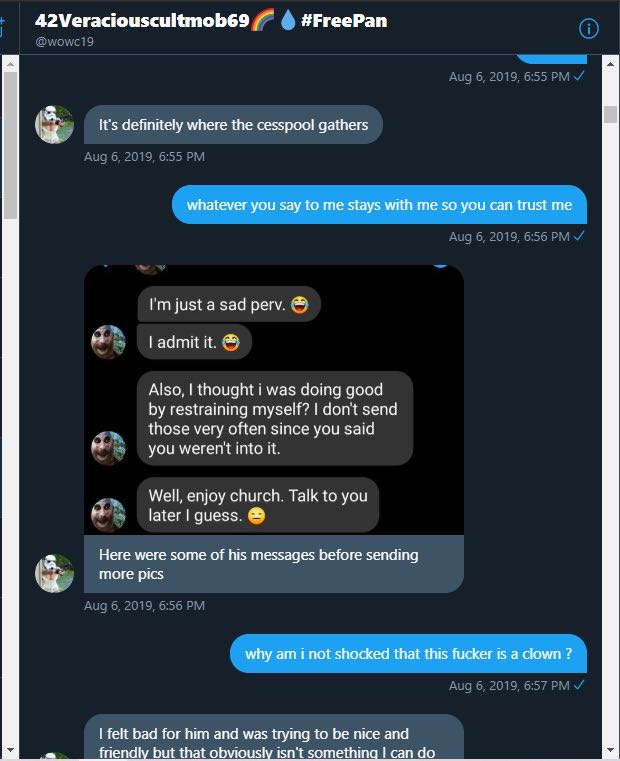
Task: Click the stormtrooper avatar beside the cesspool message
Action: (54, 125)
